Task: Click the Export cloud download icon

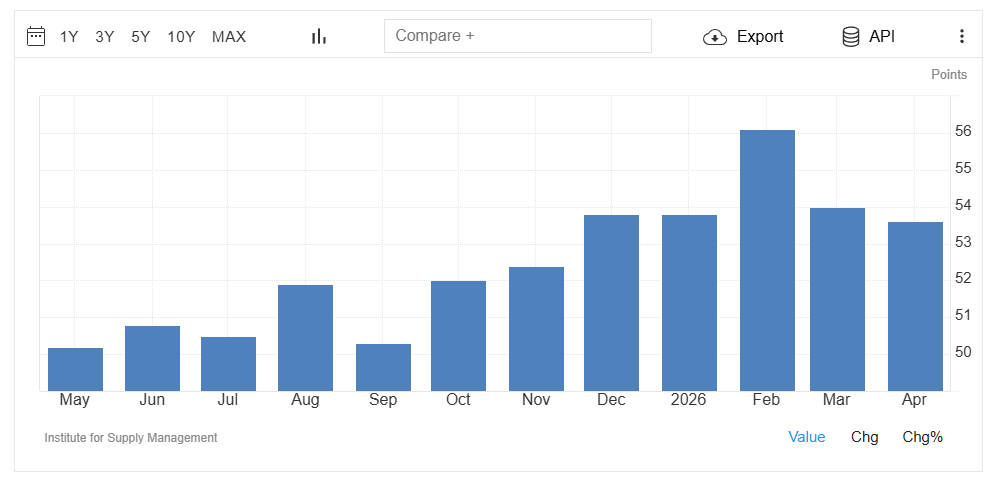Action: (x=715, y=37)
